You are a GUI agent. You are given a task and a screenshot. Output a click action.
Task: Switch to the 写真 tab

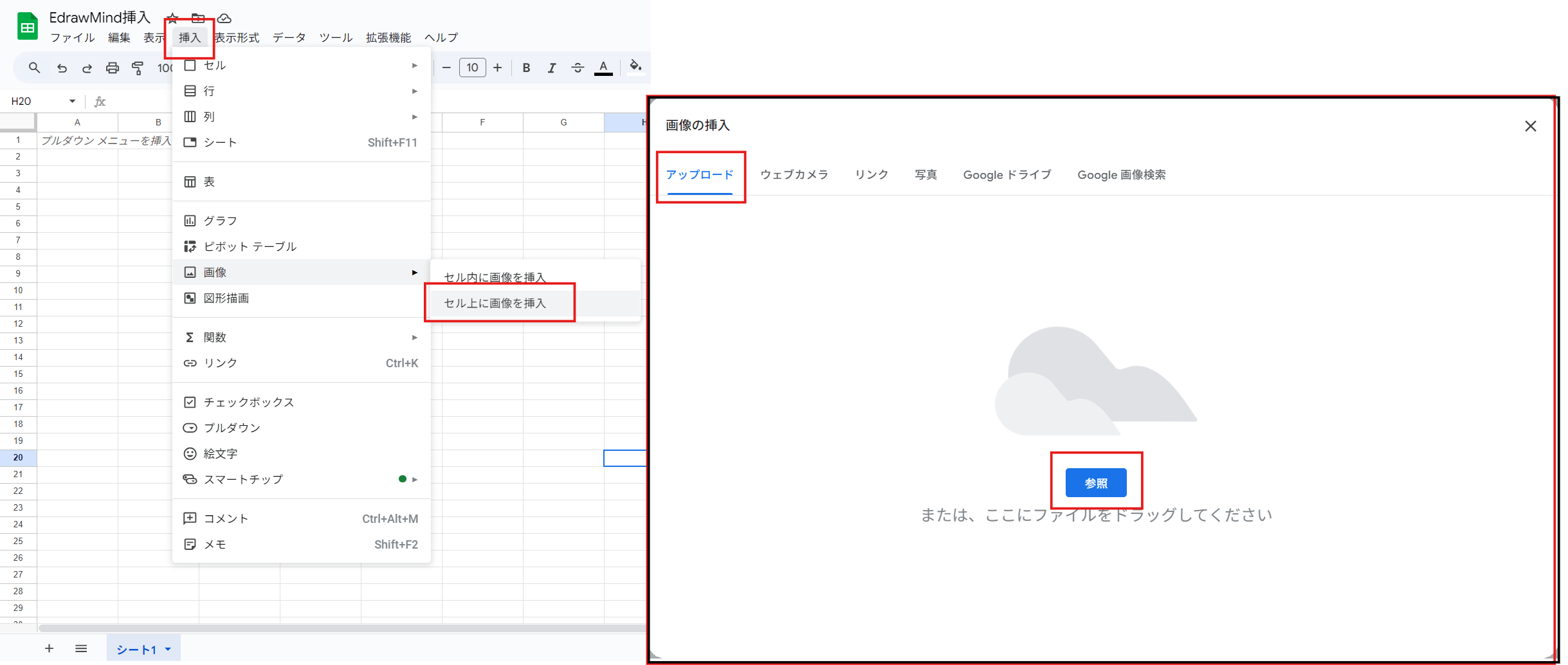(x=925, y=175)
